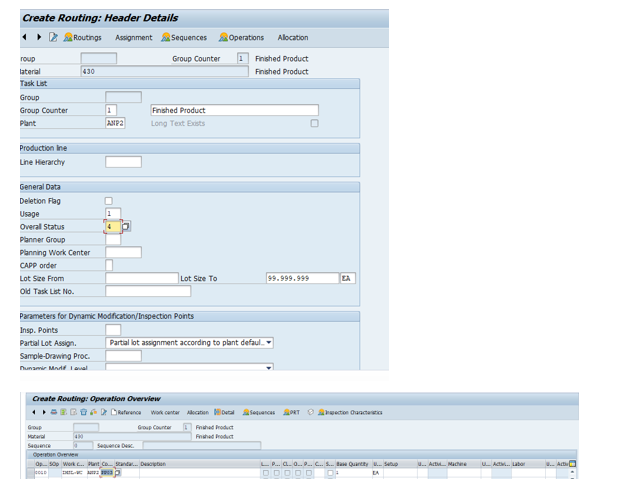631x479 pixels.
Task: Click the Planner Group field
Action: tap(113, 240)
